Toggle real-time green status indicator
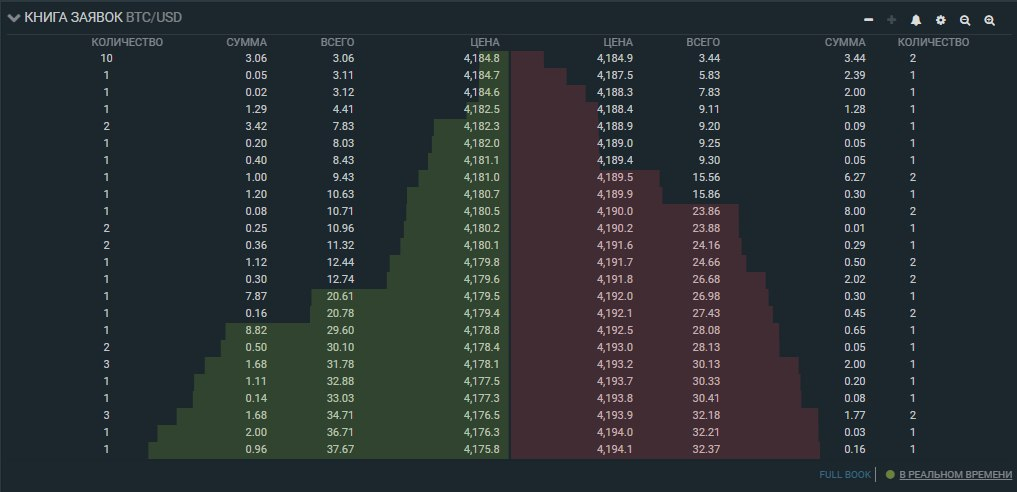Viewport: 1017px width, 492px height. [x=889, y=474]
